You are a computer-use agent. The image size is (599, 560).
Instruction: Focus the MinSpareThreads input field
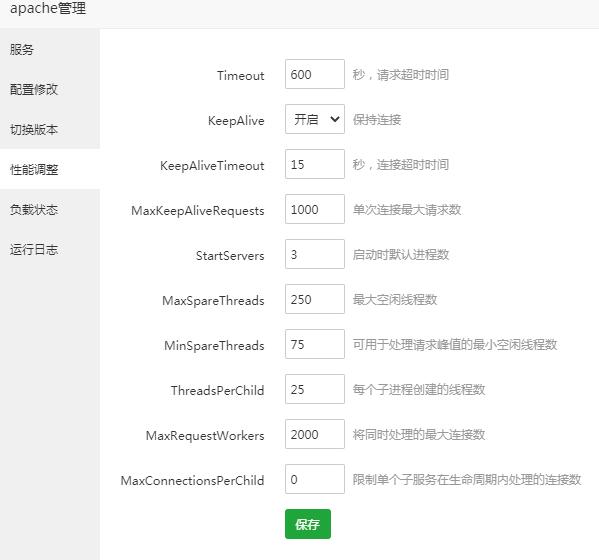tap(315, 344)
